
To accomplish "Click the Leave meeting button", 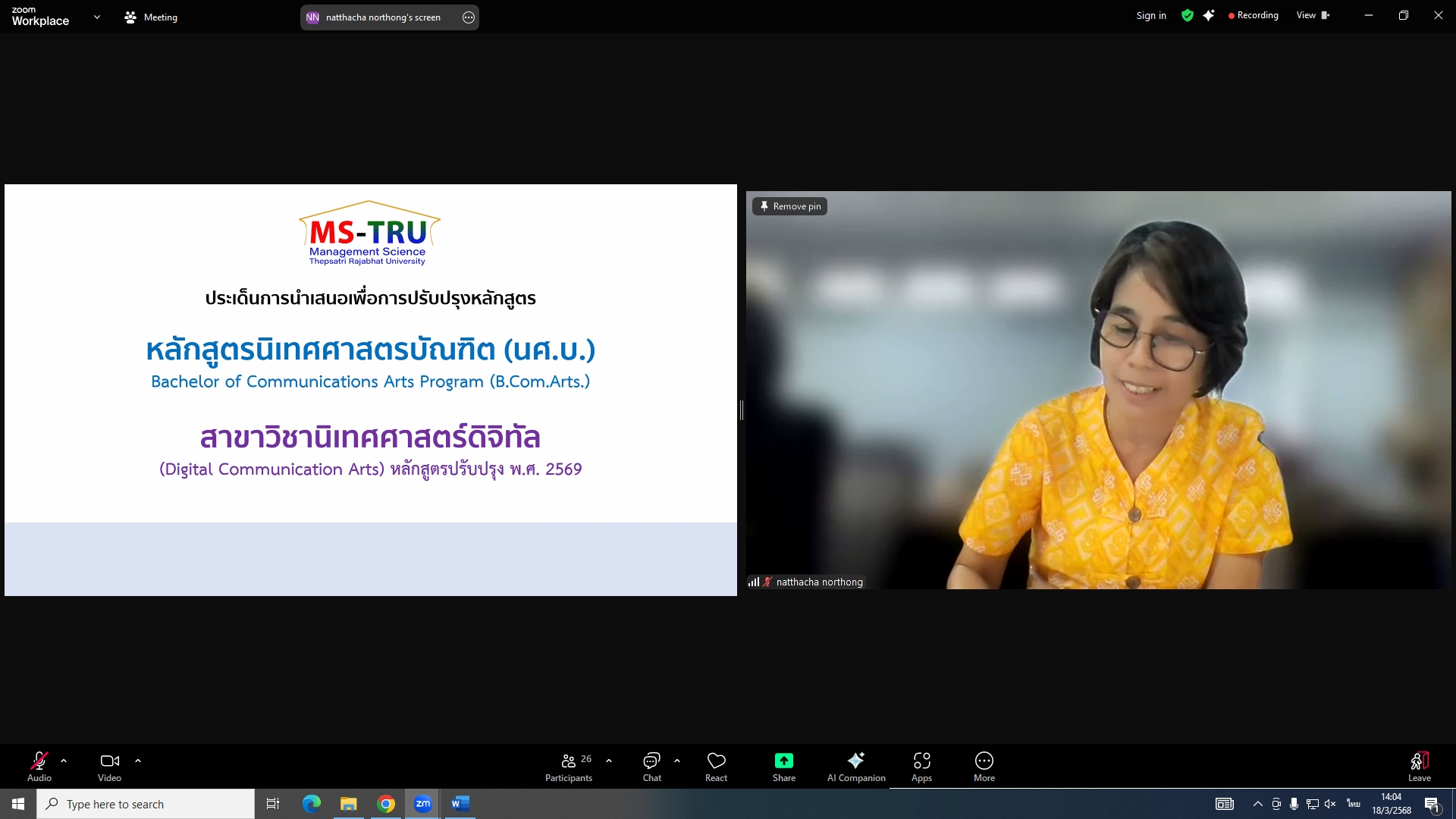I will (x=1419, y=766).
